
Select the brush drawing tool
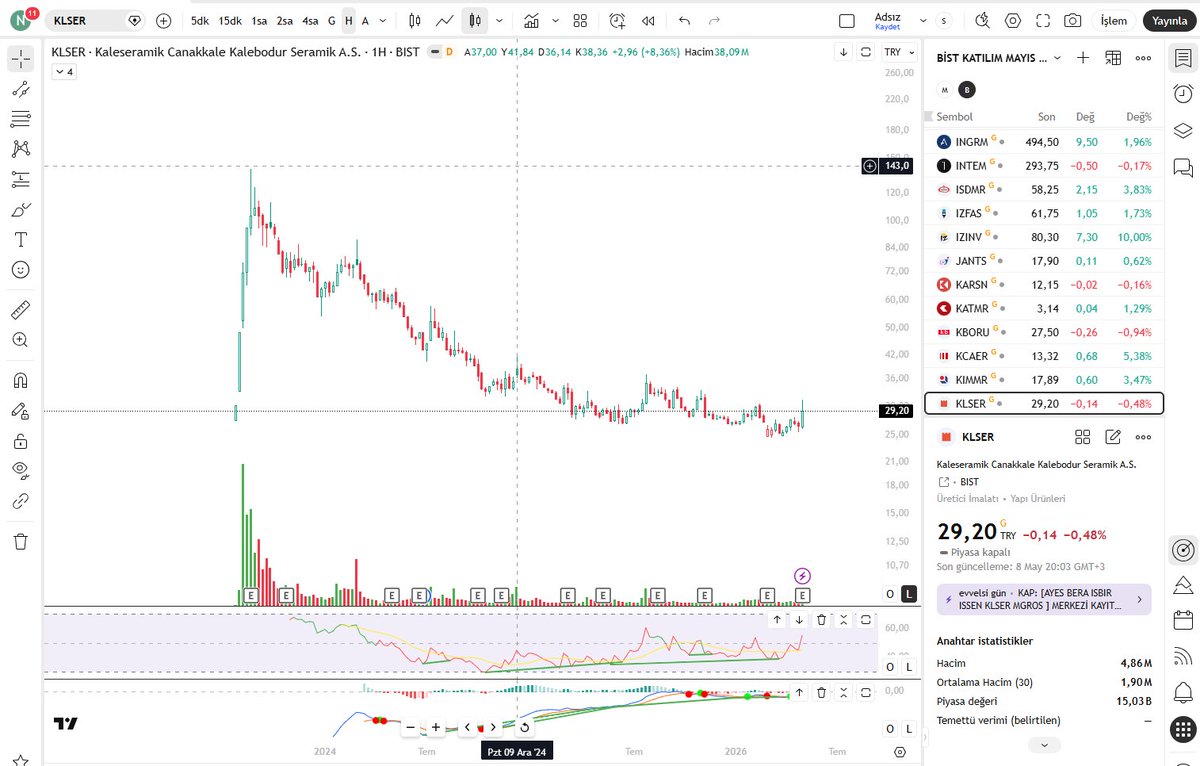[20, 210]
